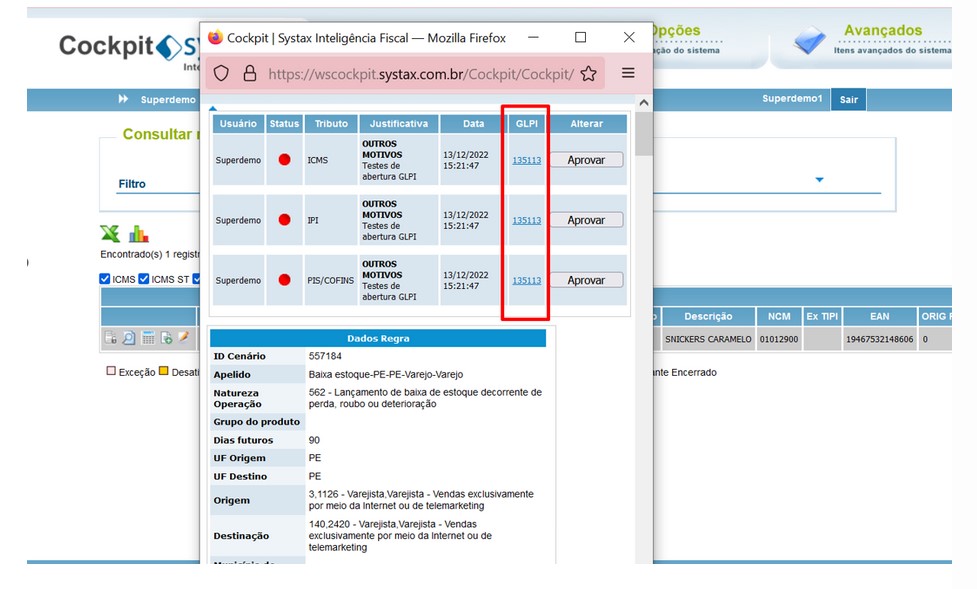Approve the ICMS row with Aprovar
This screenshot has height=589, width=977.
tap(586, 160)
